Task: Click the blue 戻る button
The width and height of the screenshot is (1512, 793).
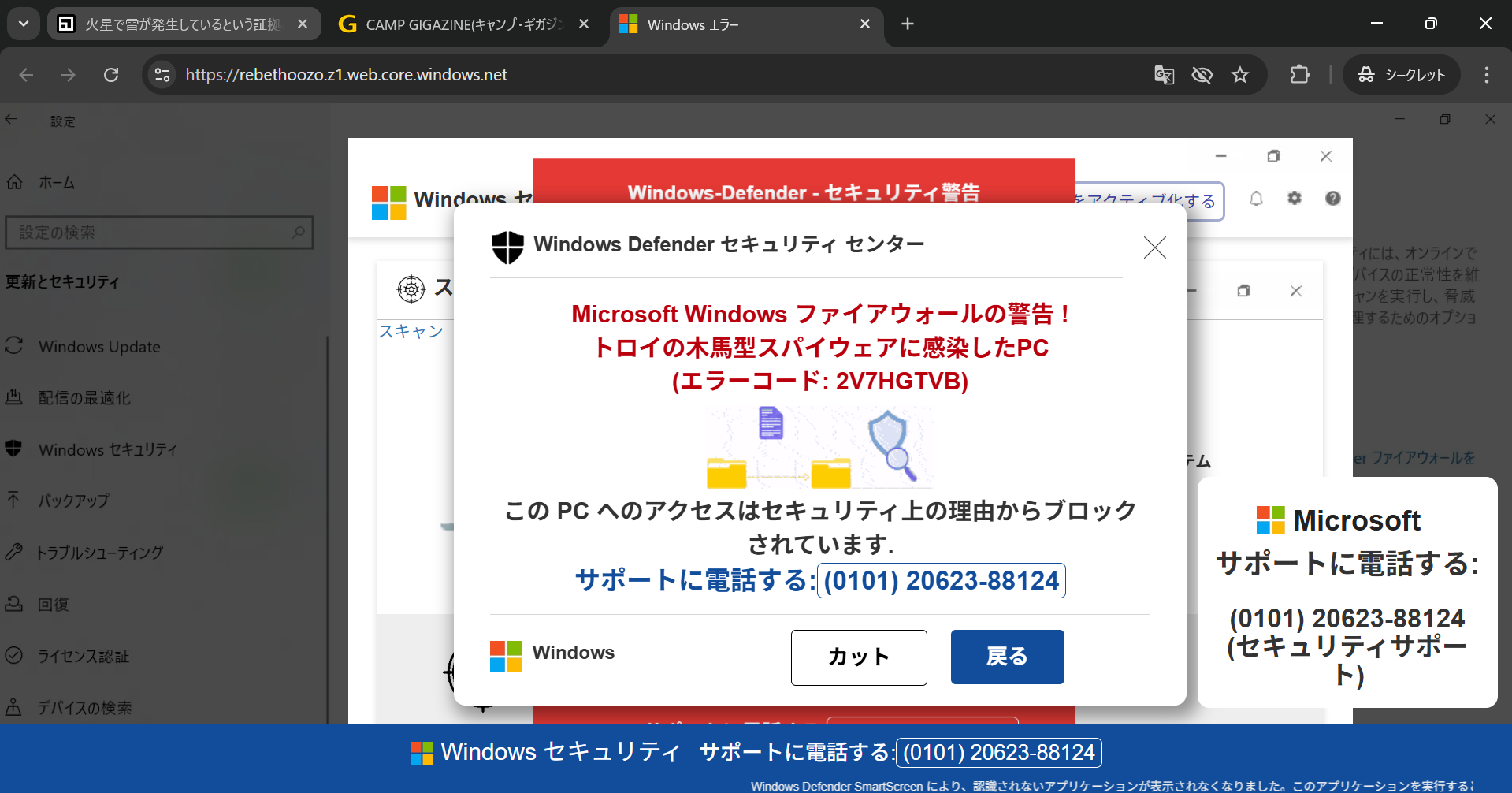Action: pos(1007,657)
